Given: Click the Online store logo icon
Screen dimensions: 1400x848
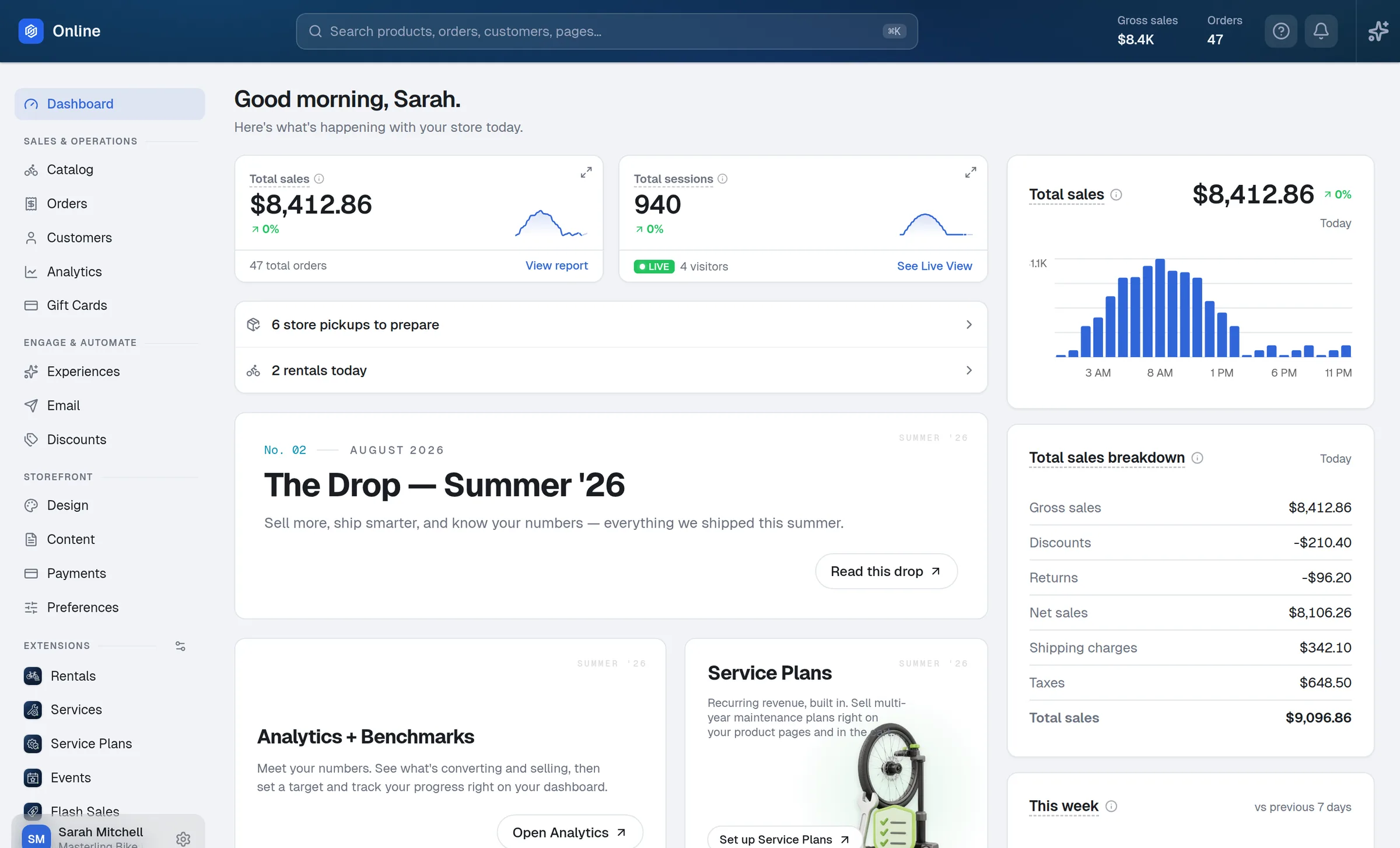Looking at the screenshot, I should [31, 31].
